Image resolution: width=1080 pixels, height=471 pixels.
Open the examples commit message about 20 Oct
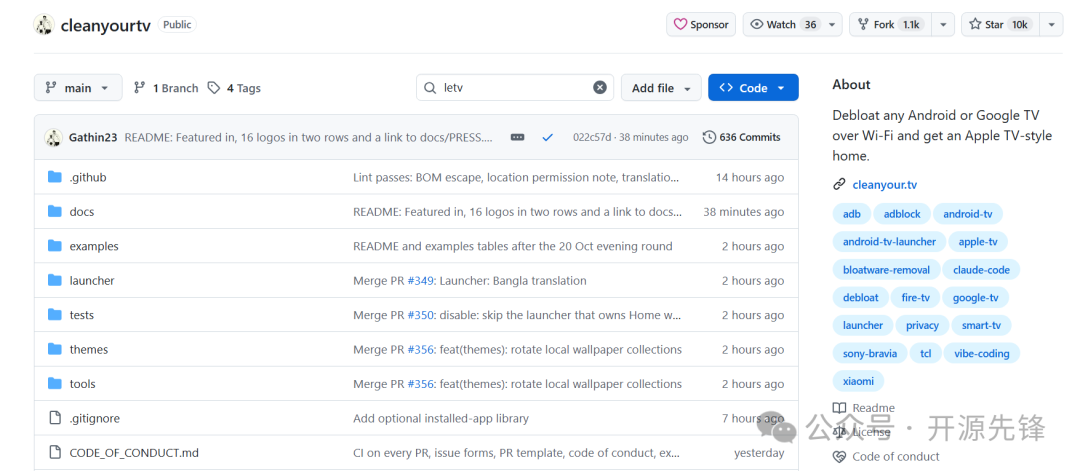(x=512, y=246)
